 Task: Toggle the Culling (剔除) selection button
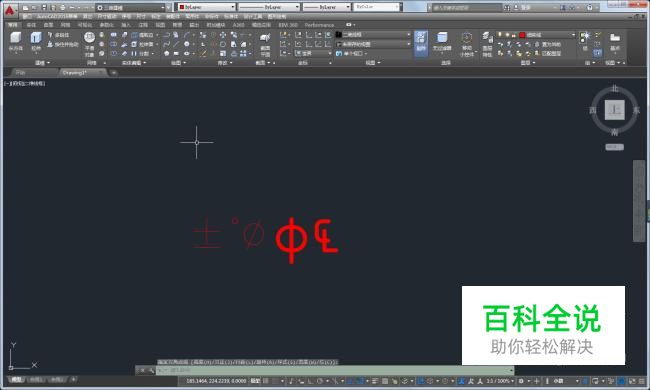pos(421,43)
